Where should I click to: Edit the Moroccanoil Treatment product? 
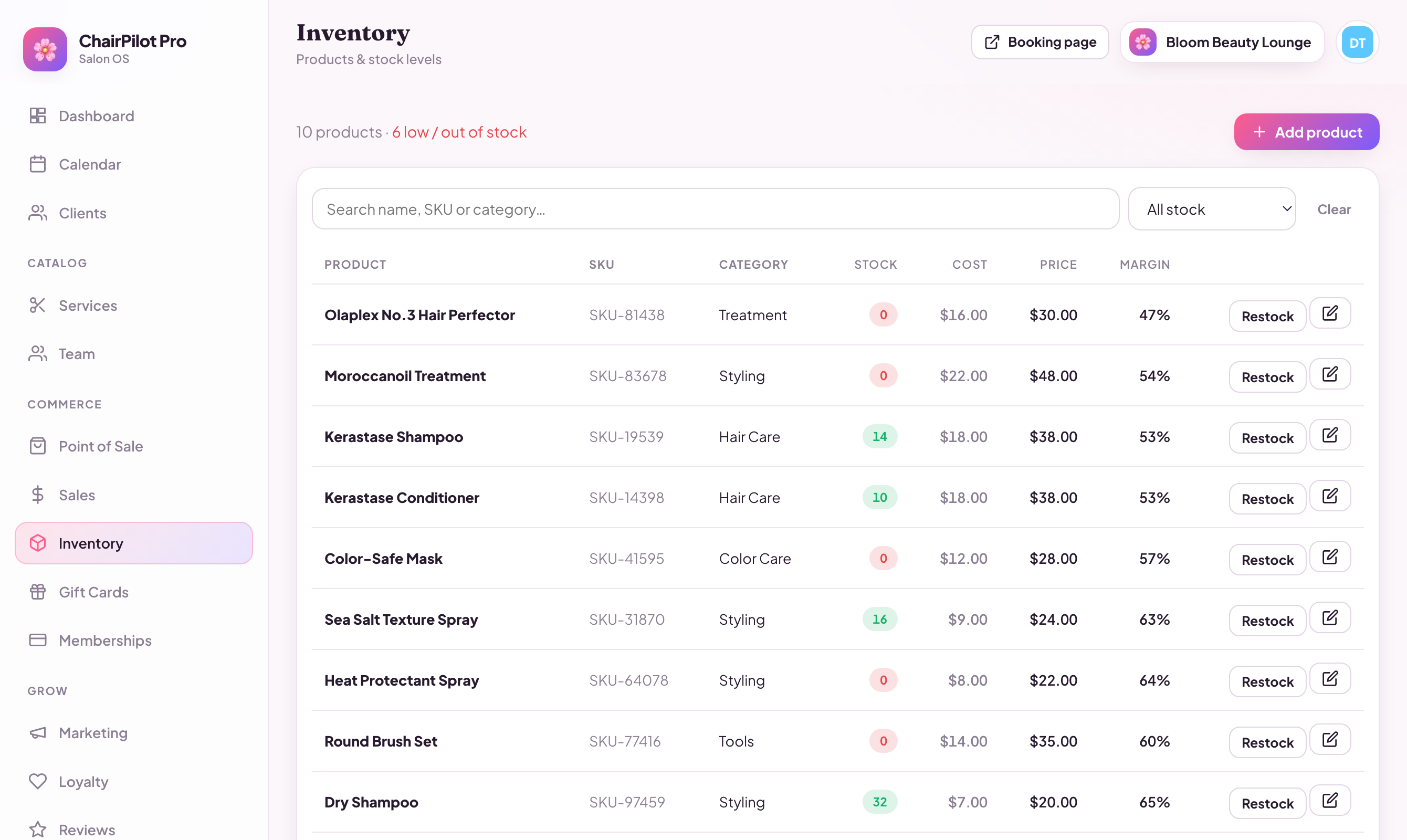[x=1330, y=374]
